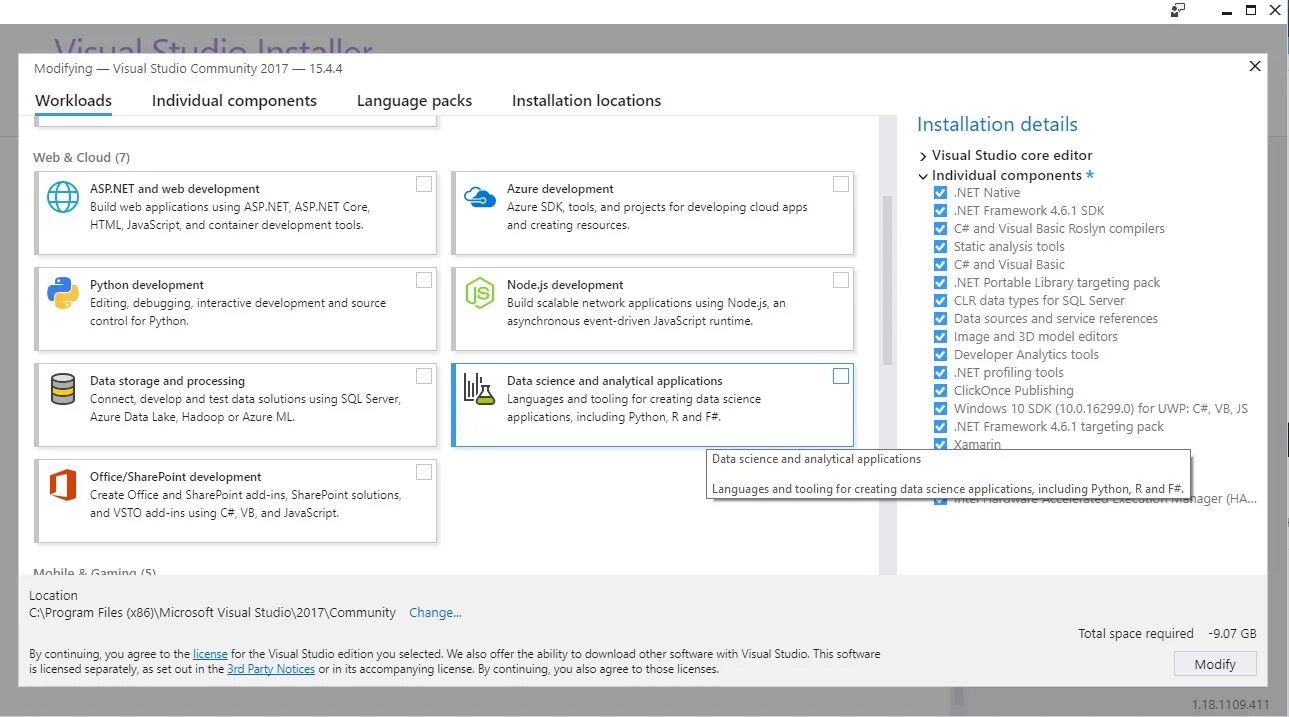The width and height of the screenshot is (1289, 717).
Task: Click the Data science flask icon
Action: coord(480,389)
